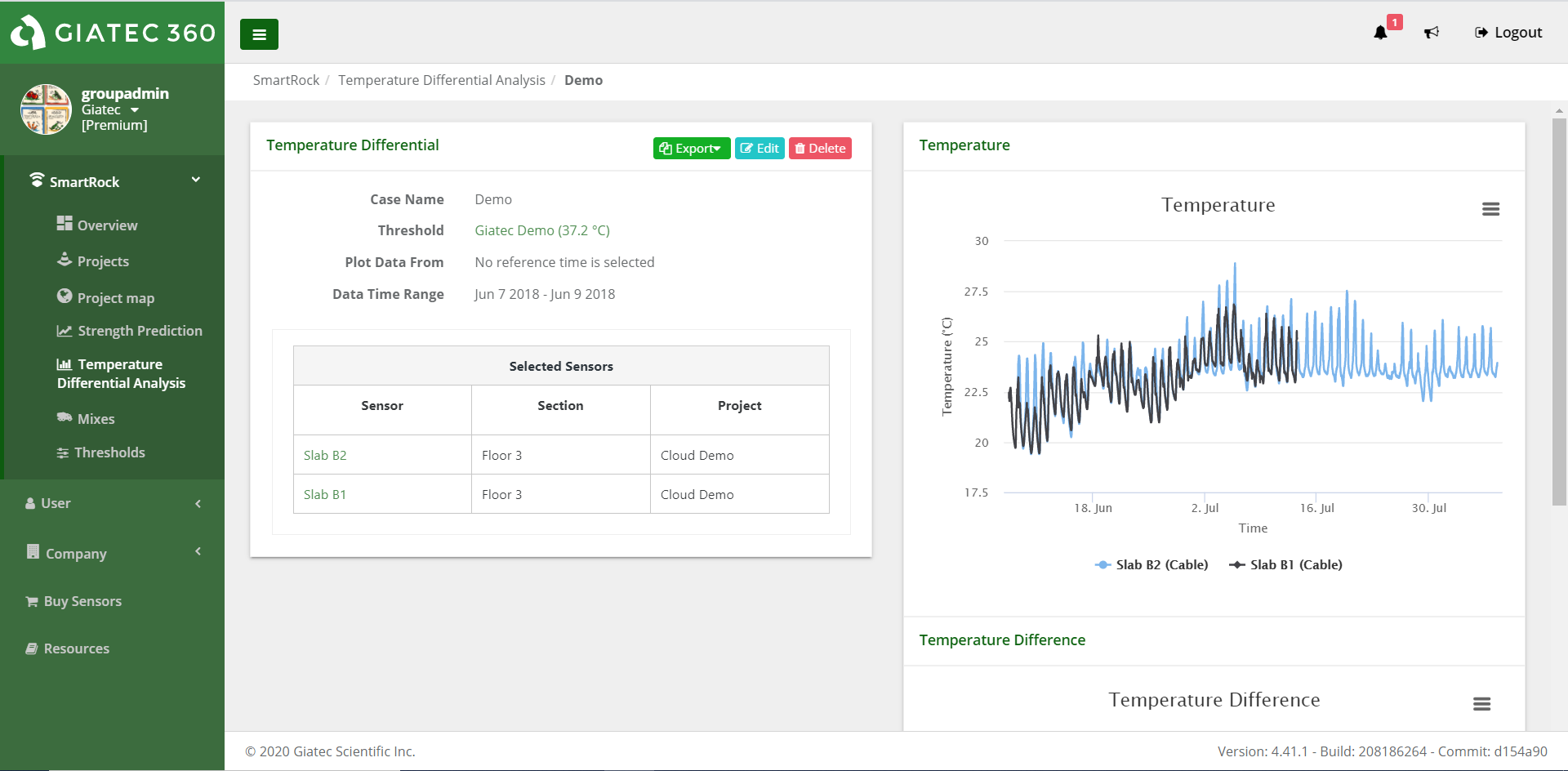
Task: Click the Temperature Differential bar chart icon
Action: 64,364
